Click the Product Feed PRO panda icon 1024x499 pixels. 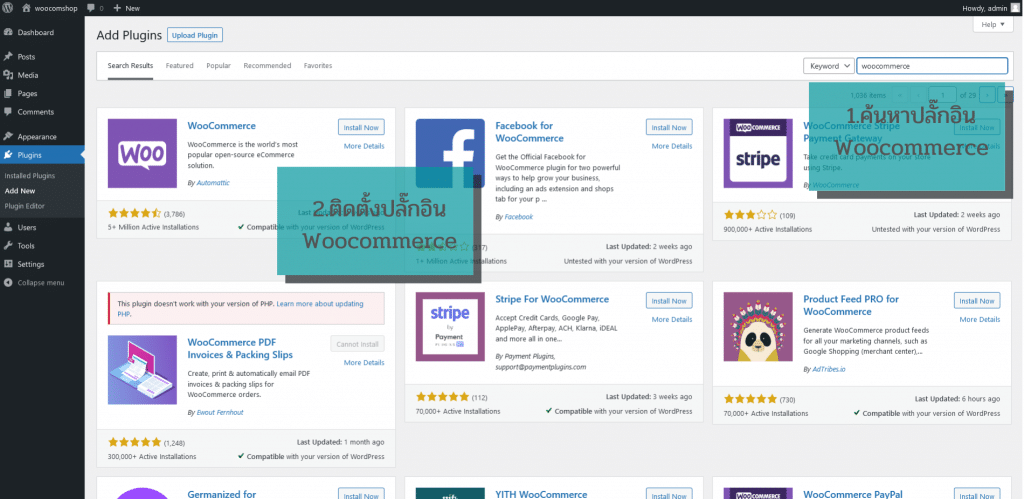(x=758, y=326)
